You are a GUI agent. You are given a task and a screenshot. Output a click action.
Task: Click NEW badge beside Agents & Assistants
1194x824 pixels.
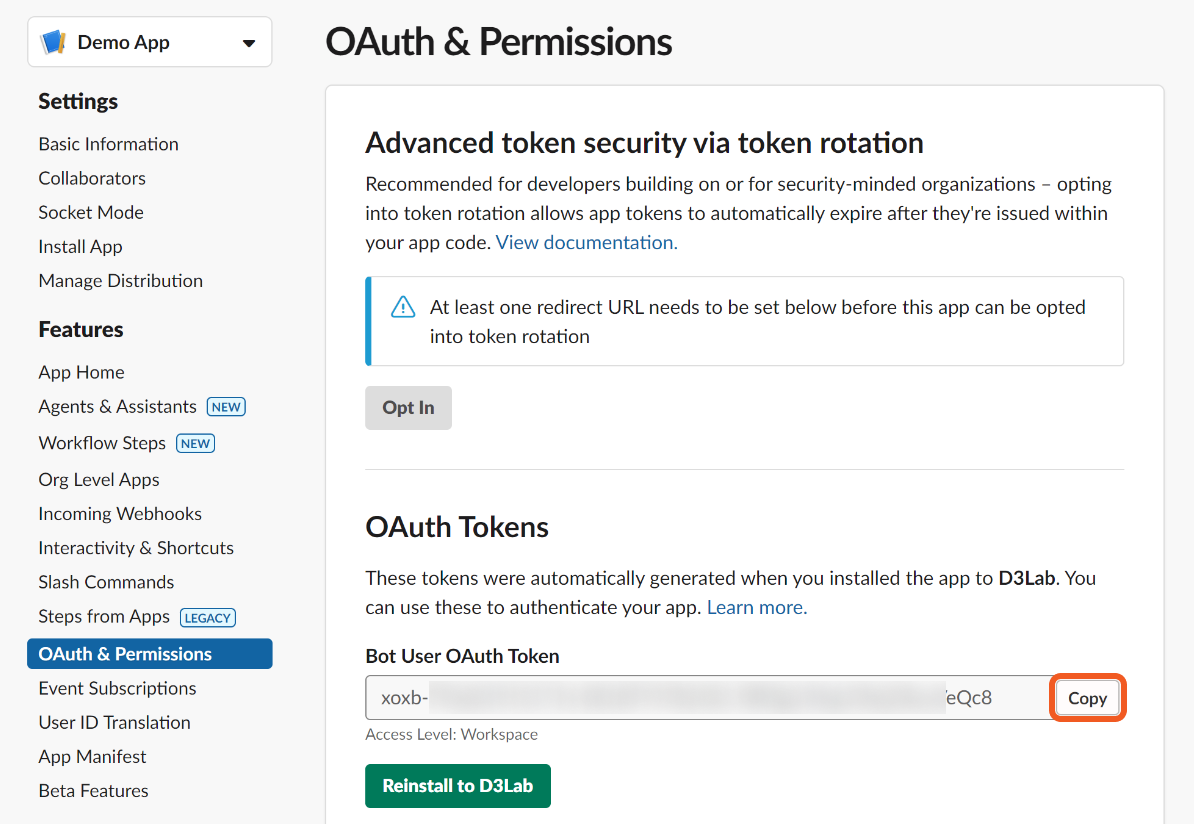click(x=226, y=407)
